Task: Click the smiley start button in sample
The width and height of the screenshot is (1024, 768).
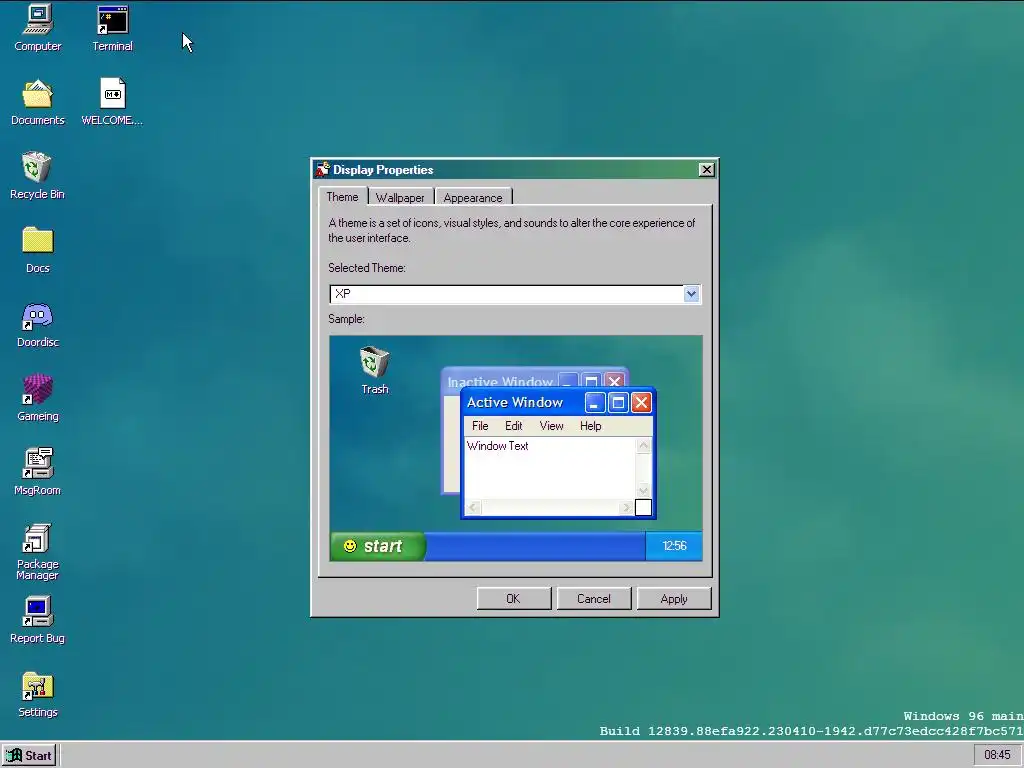Action: click(377, 546)
